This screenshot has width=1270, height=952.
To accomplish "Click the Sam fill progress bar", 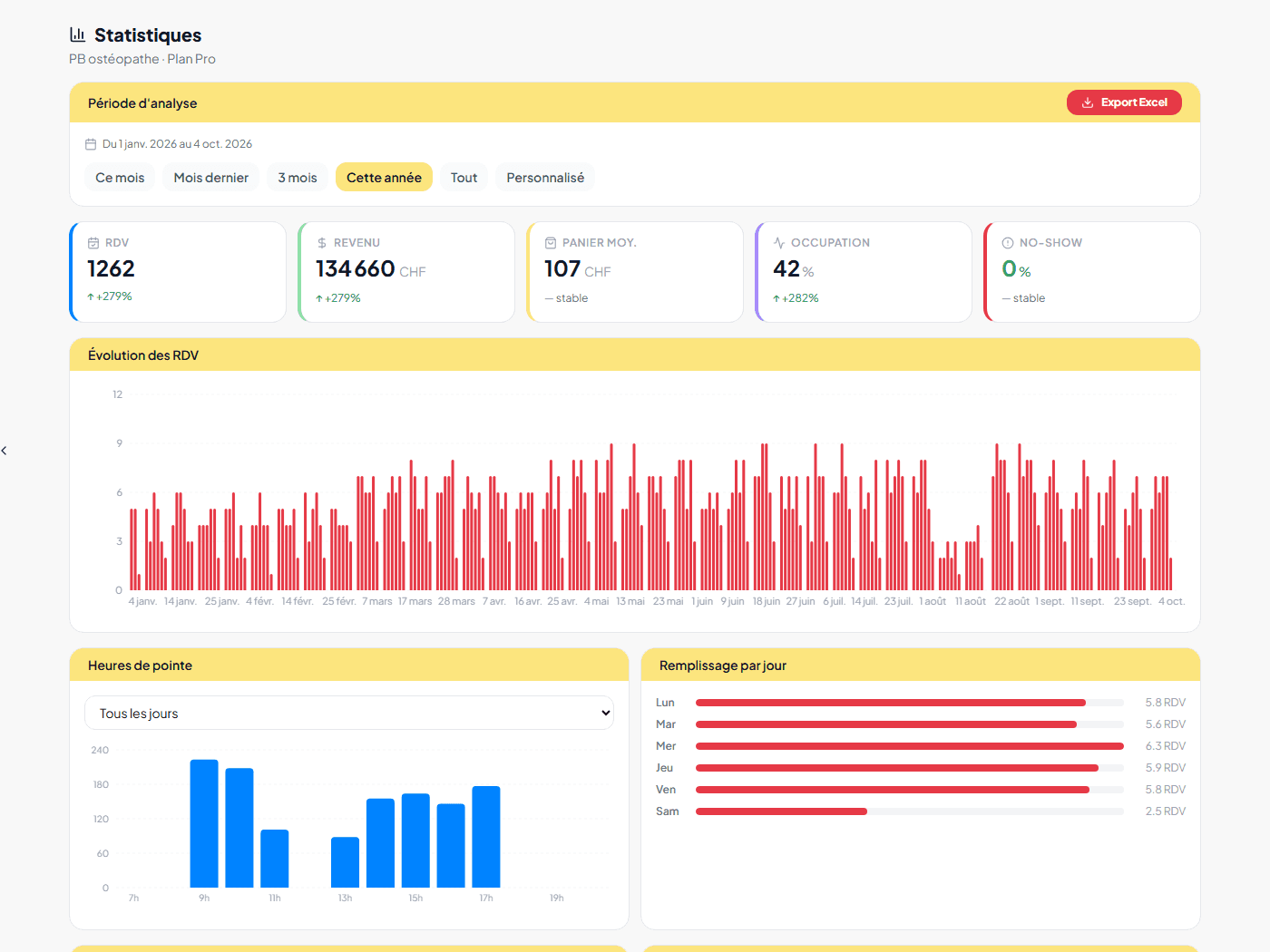I will click(910, 811).
